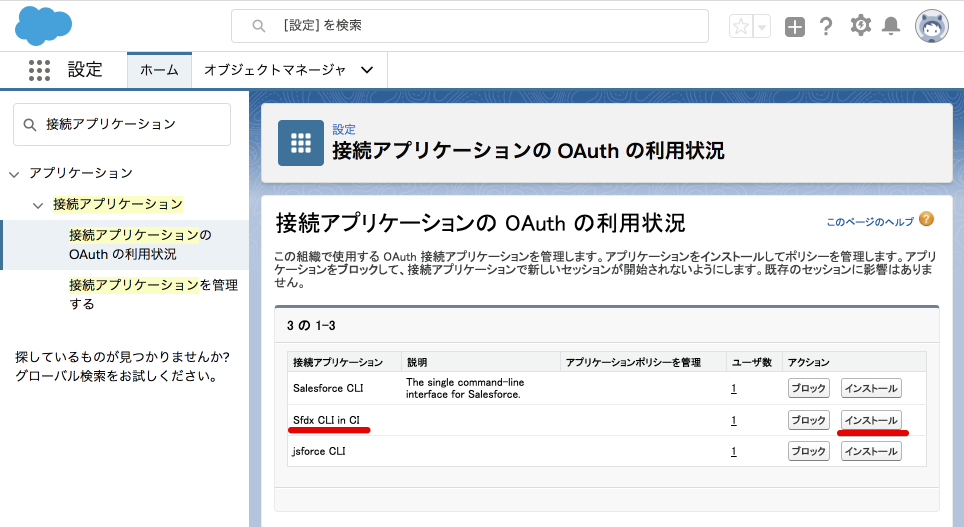Viewport: 964px width, 527px height.
Task: Click インストール for Sfdx CLI in CI
Action: pyautogui.click(x=871, y=420)
